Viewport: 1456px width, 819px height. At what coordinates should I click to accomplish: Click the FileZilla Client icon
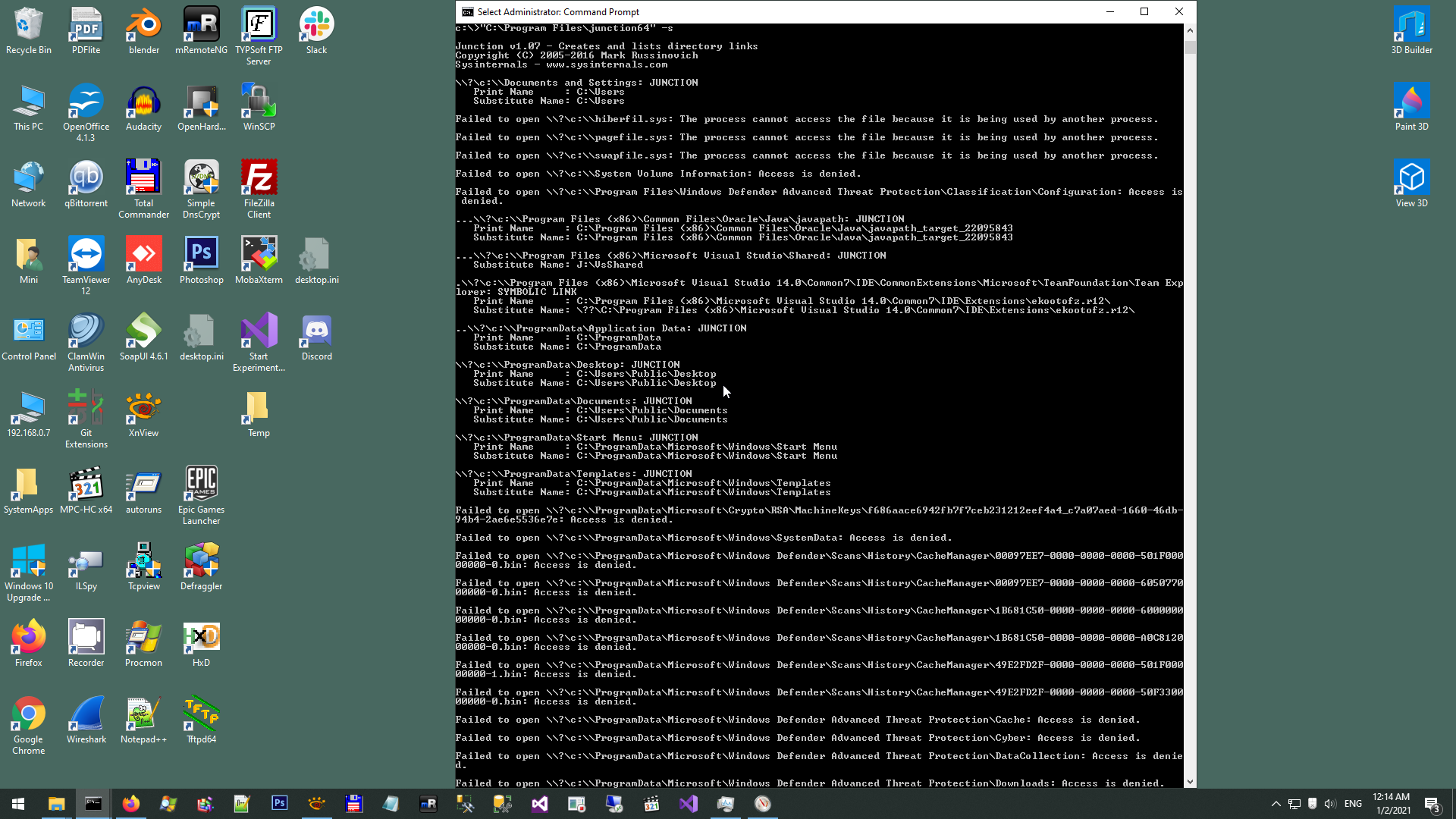(x=259, y=180)
